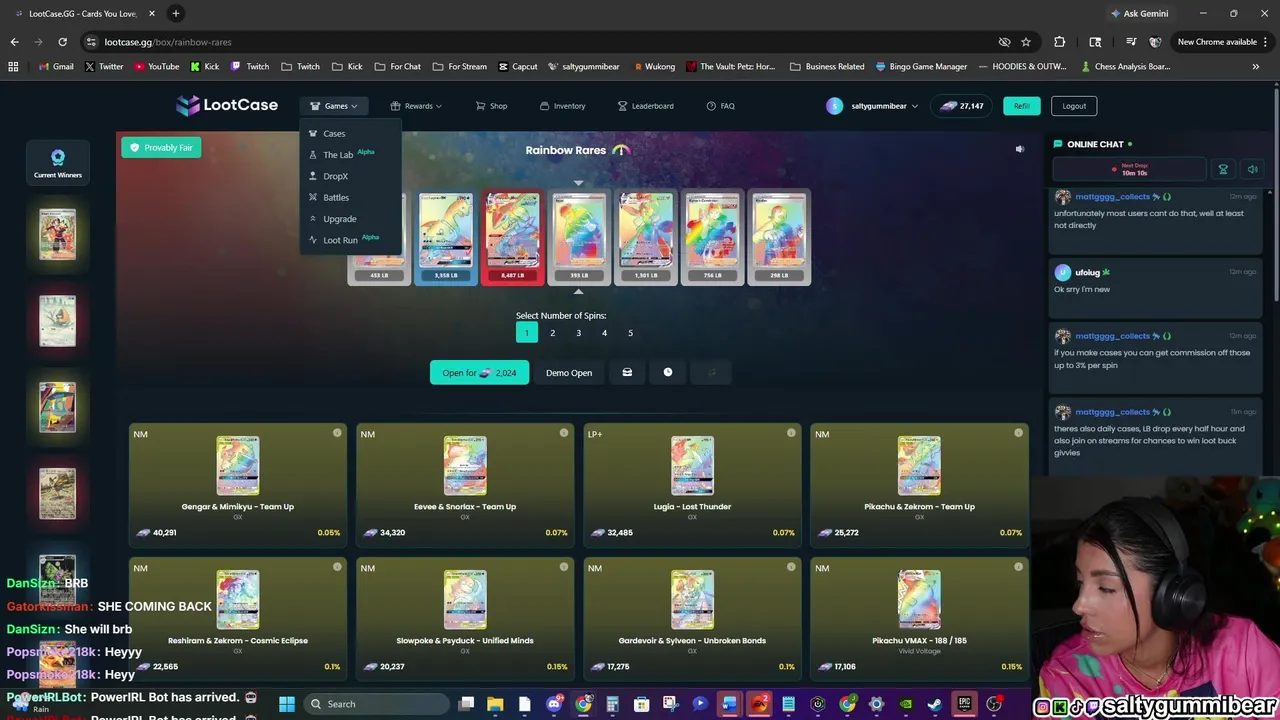Open the Inventory page
This screenshot has width=1280, height=720.
point(563,106)
